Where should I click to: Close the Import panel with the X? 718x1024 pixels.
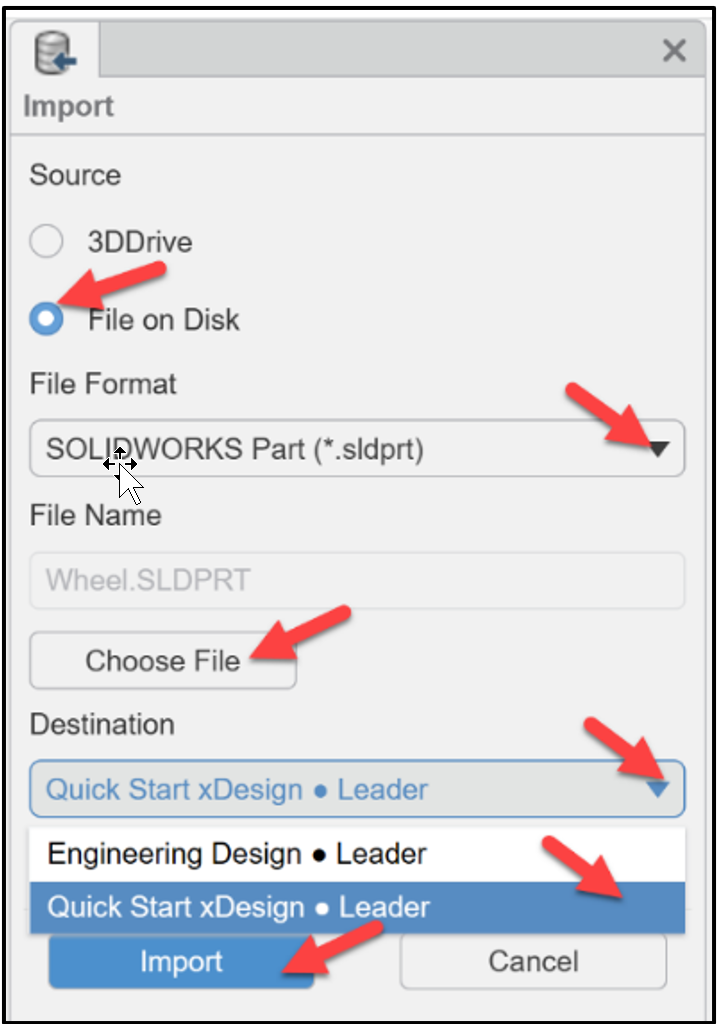(x=673, y=51)
